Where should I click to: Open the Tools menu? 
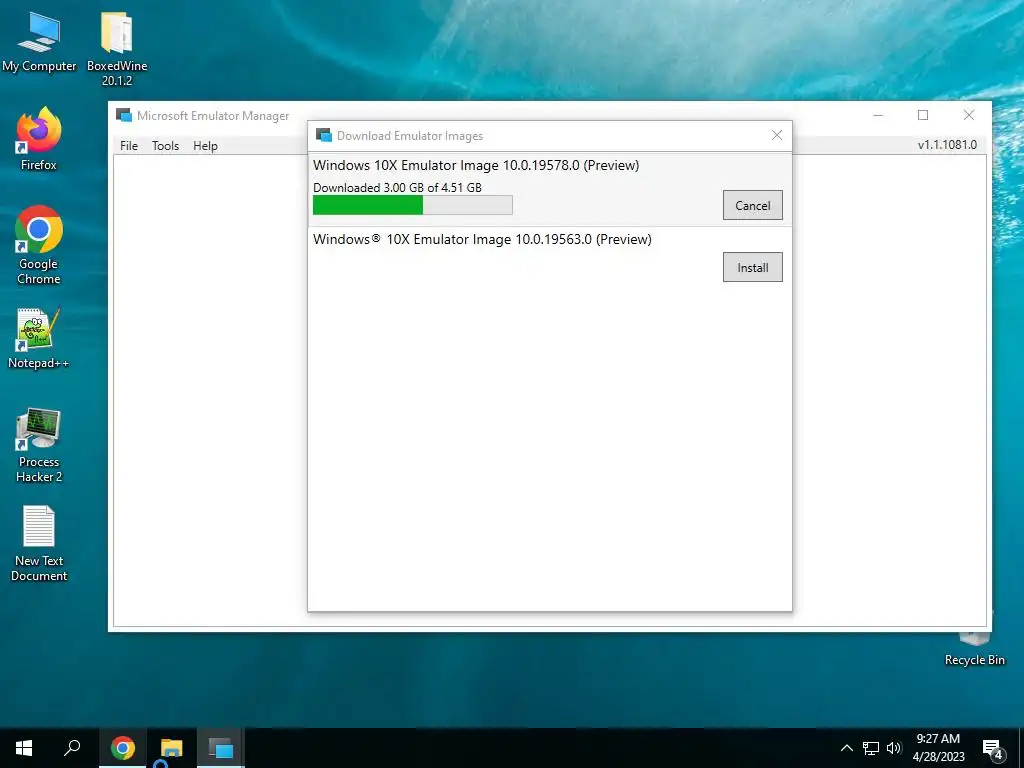pos(165,146)
